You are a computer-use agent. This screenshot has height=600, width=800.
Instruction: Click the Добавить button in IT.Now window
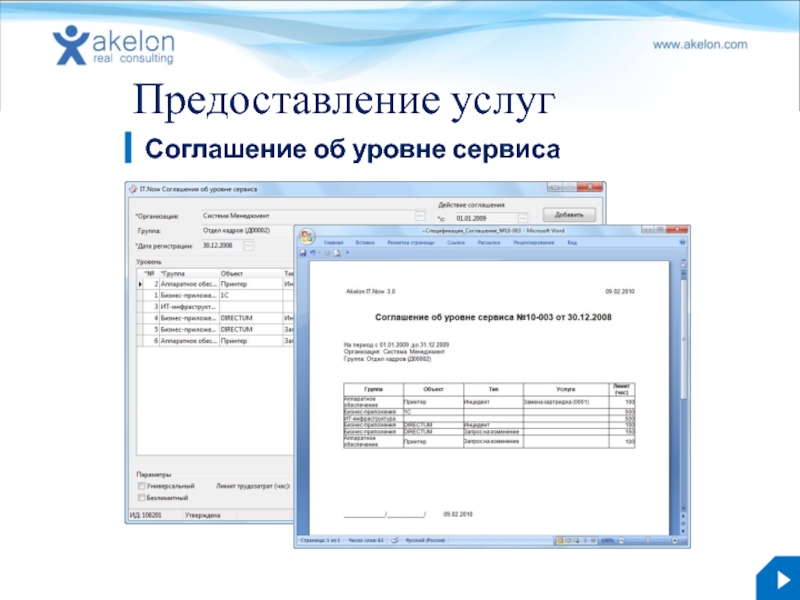[569, 215]
